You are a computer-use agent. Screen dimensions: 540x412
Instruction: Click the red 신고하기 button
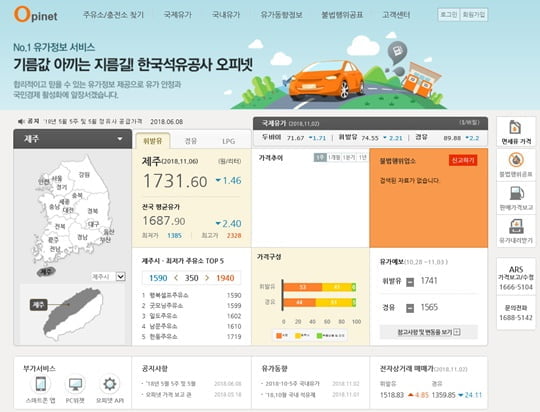[463, 160]
